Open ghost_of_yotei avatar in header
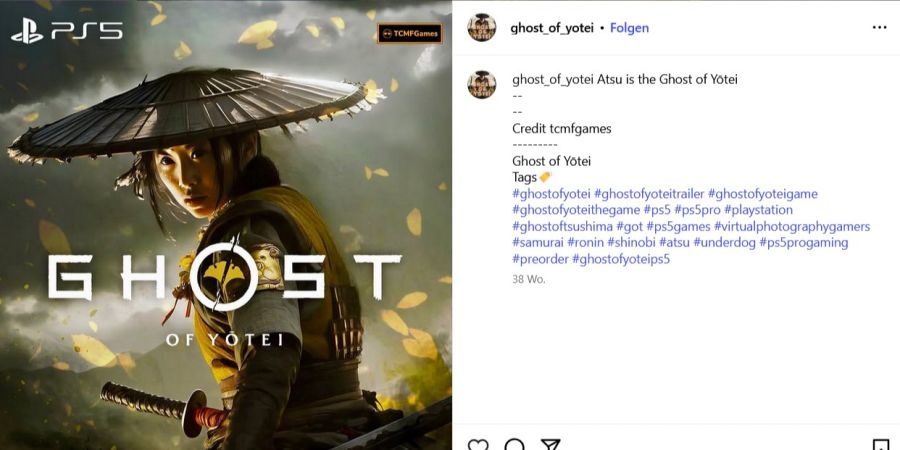This screenshot has width=900, height=450. [482, 28]
